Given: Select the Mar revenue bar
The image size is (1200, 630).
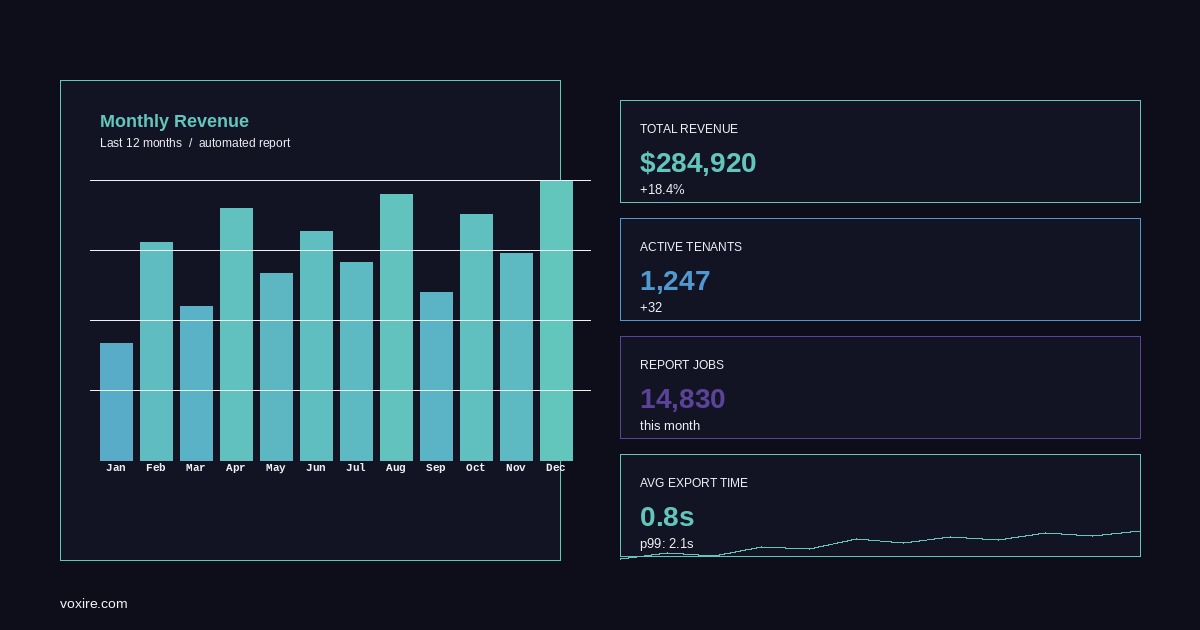Looking at the screenshot, I should coord(196,383).
